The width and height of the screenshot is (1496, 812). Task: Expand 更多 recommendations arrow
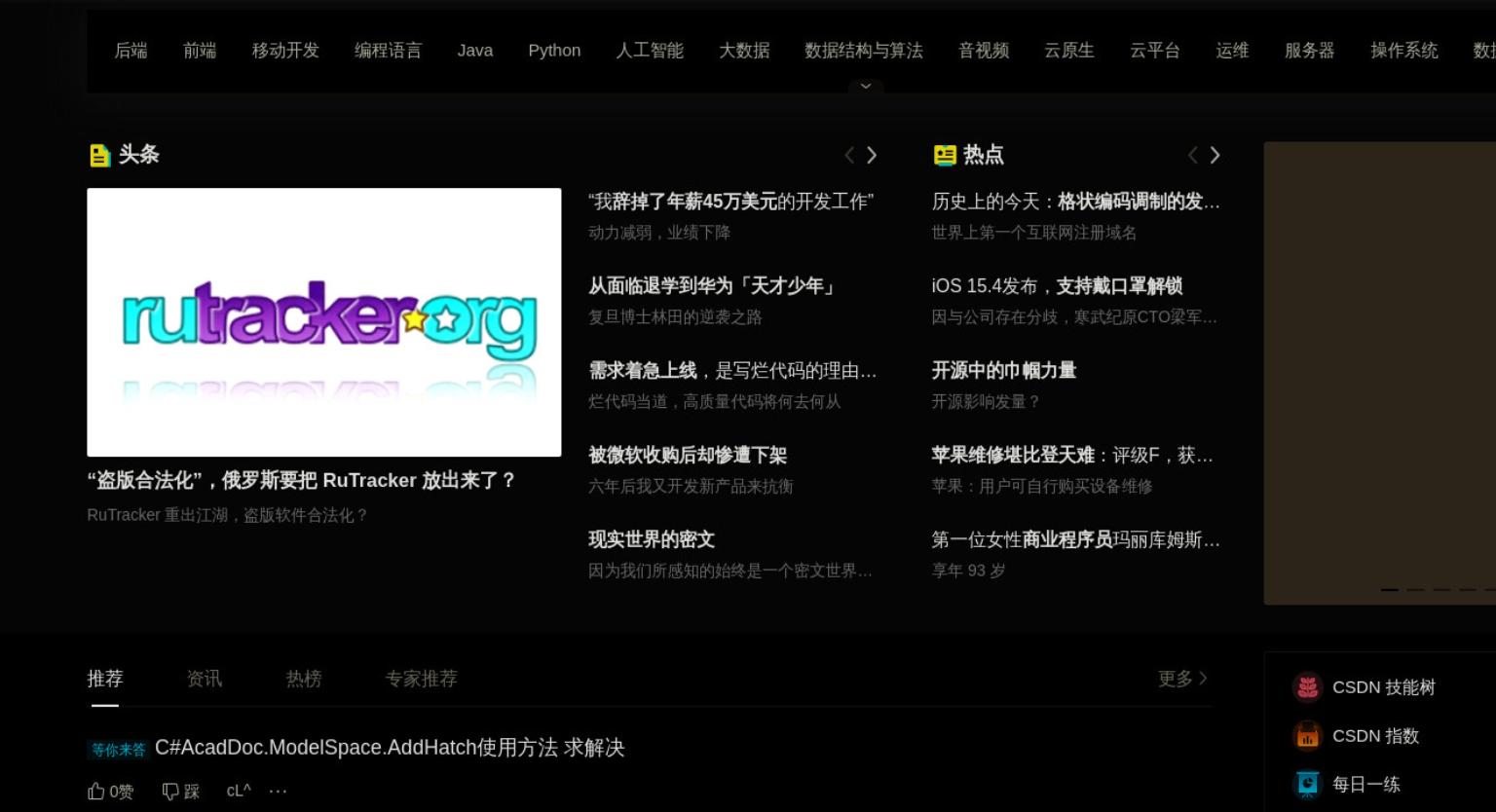1204,678
